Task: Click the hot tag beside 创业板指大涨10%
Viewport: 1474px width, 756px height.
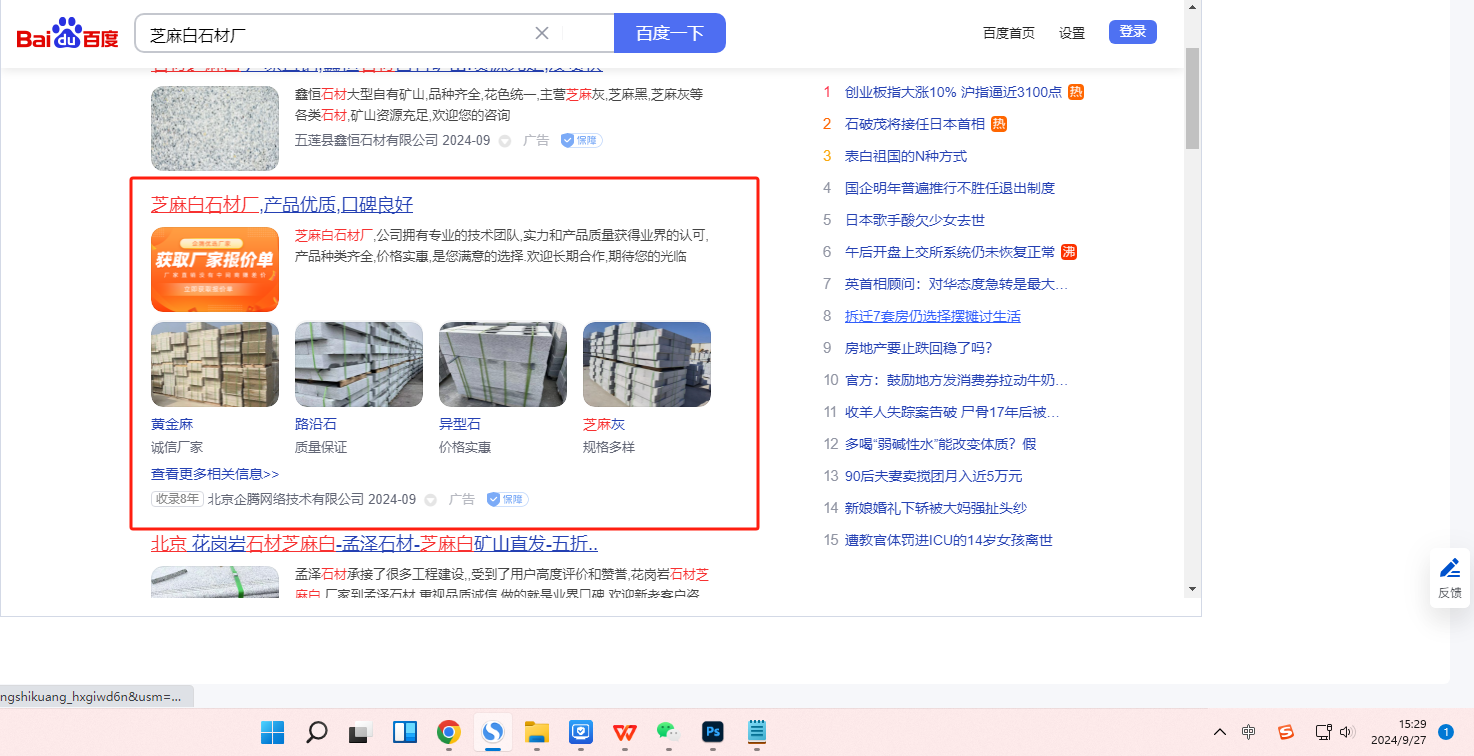Action: click(x=1076, y=92)
